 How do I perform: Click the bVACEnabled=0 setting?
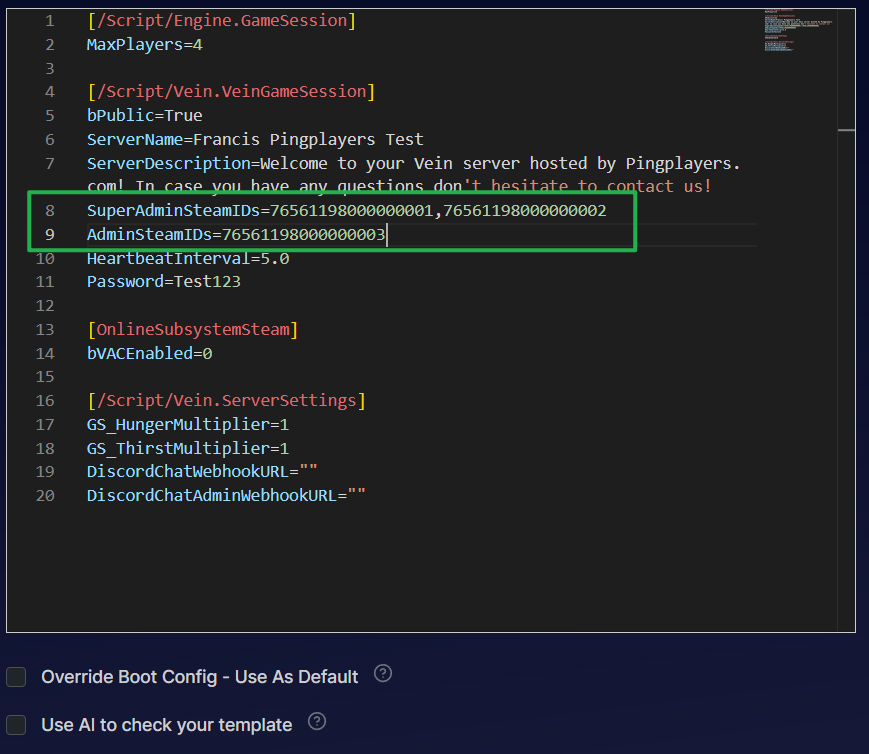click(149, 353)
